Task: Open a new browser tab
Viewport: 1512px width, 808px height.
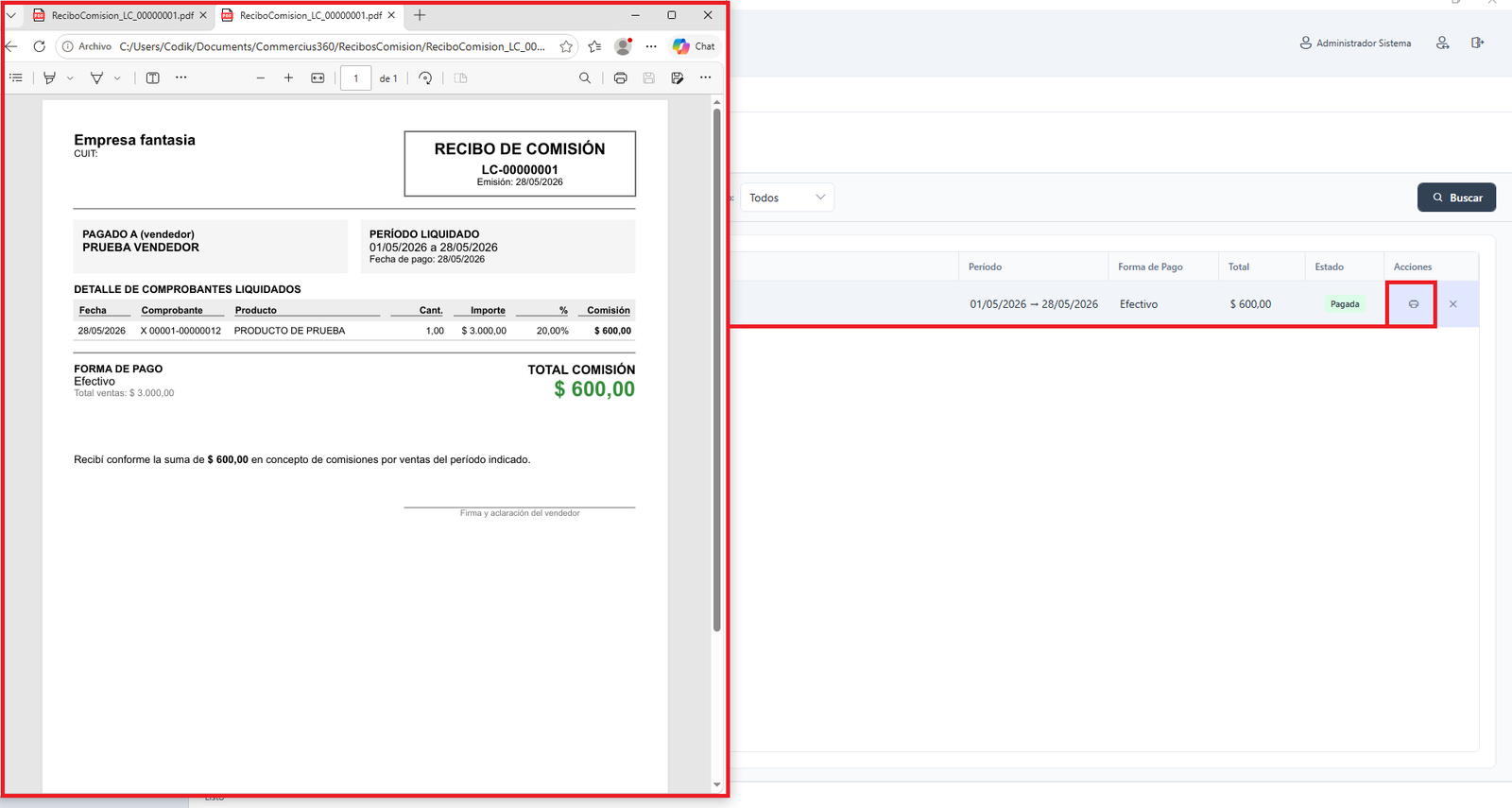Action: tap(420, 15)
